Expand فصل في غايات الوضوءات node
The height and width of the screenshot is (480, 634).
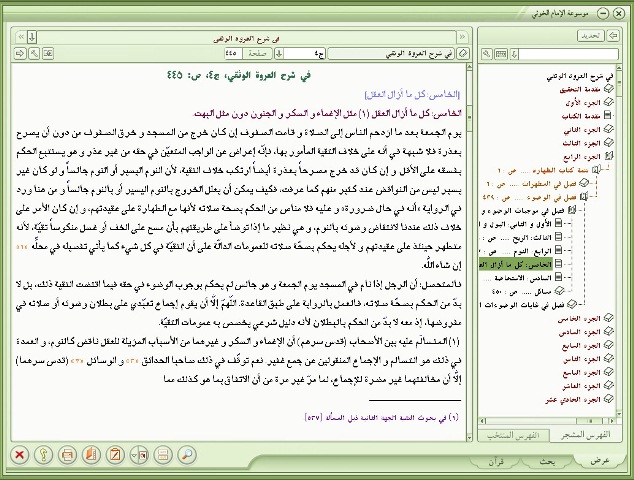pos(572,304)
